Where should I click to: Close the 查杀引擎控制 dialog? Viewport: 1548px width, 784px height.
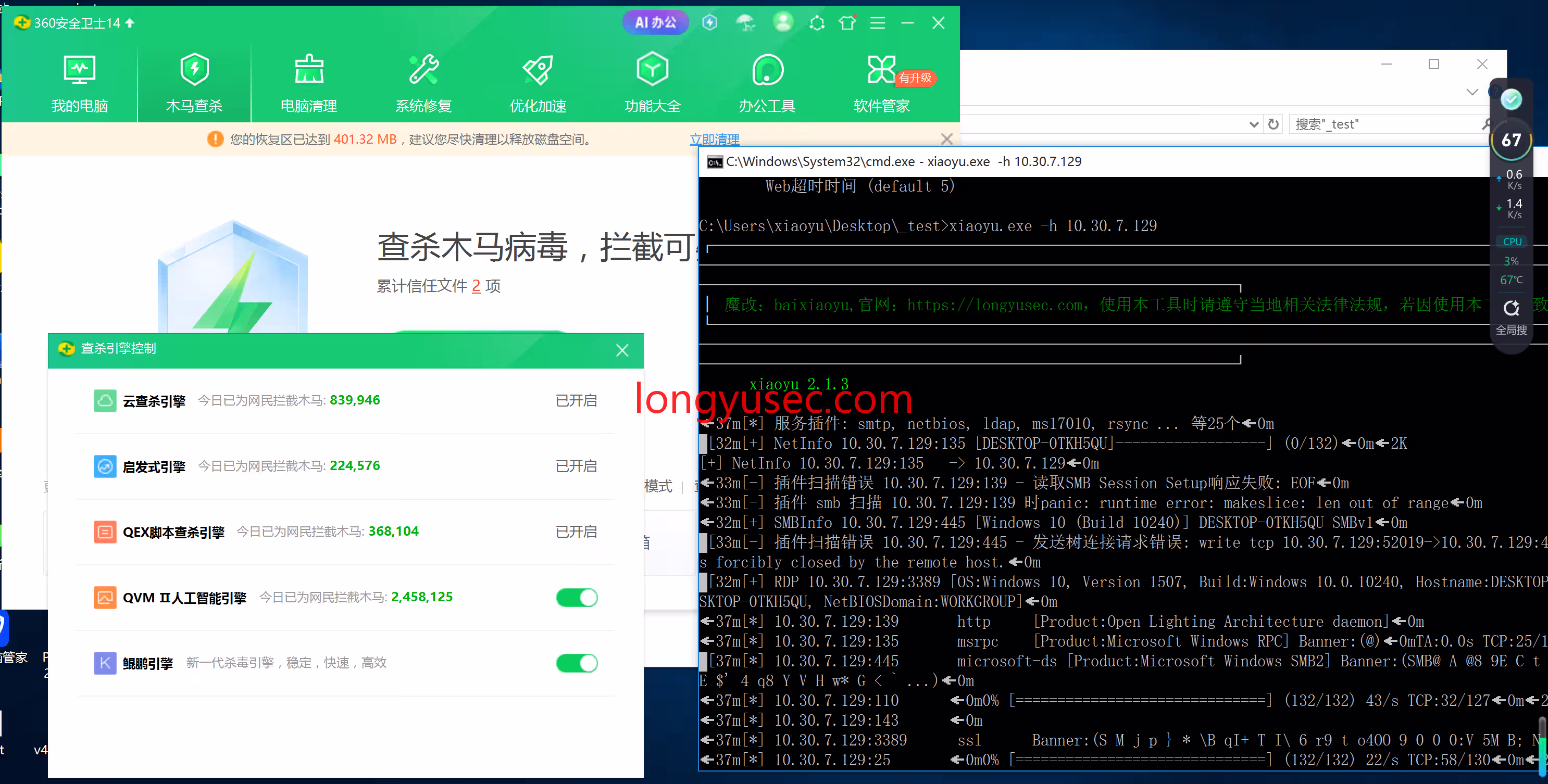click(622, 350)
